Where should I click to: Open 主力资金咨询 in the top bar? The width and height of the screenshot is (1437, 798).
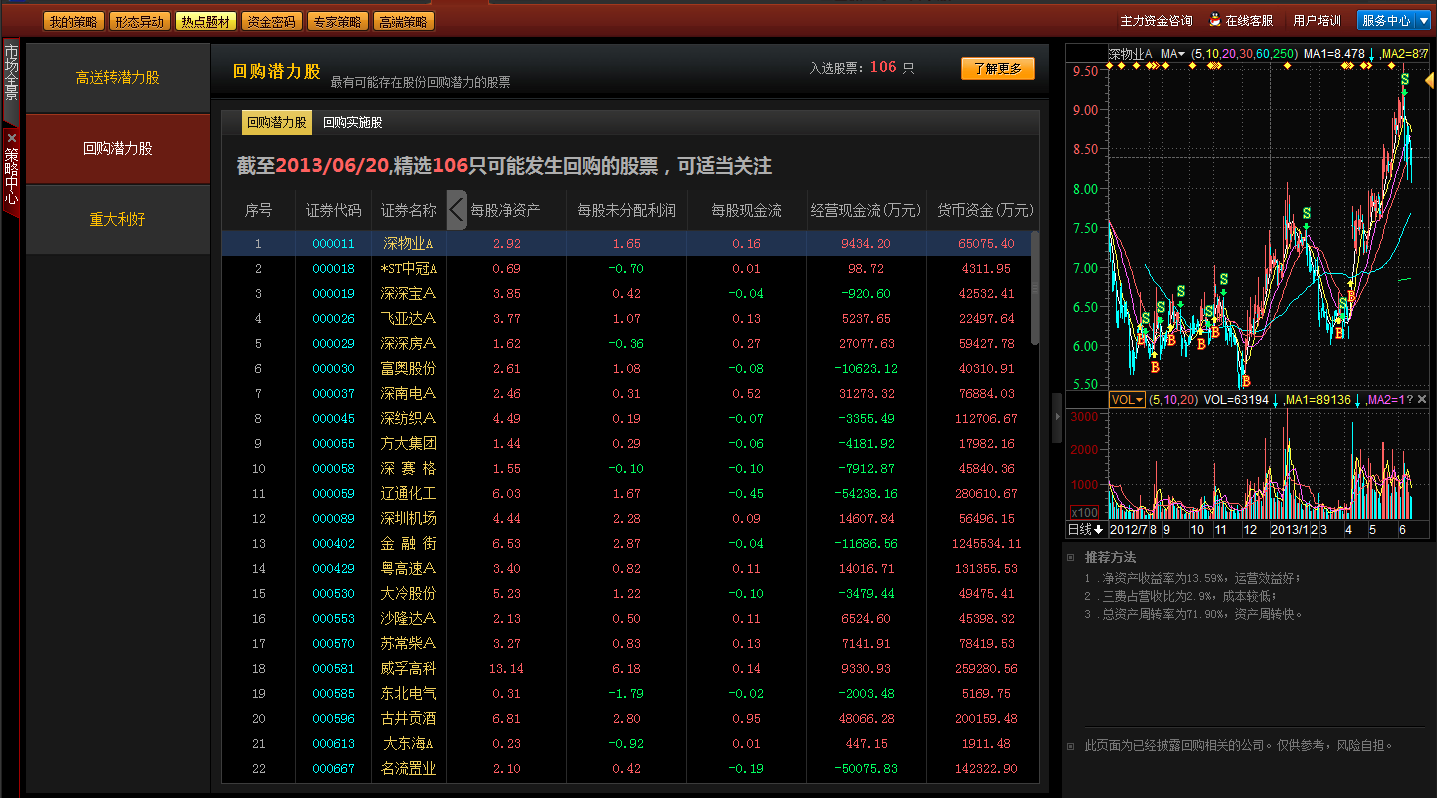[x=1156, y=21]
